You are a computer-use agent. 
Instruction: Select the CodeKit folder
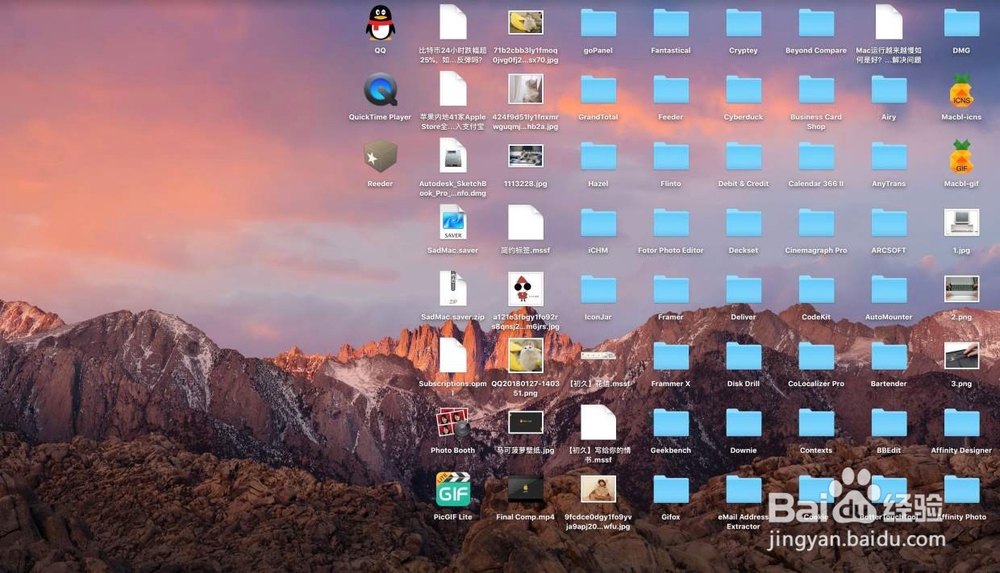click(x=816, y=290)
